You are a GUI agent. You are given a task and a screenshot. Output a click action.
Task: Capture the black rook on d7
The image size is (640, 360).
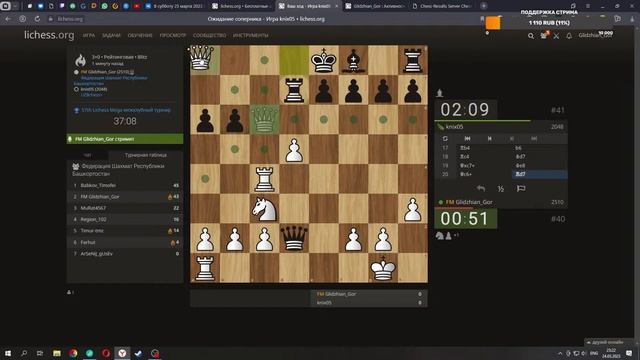pos(294,90)
